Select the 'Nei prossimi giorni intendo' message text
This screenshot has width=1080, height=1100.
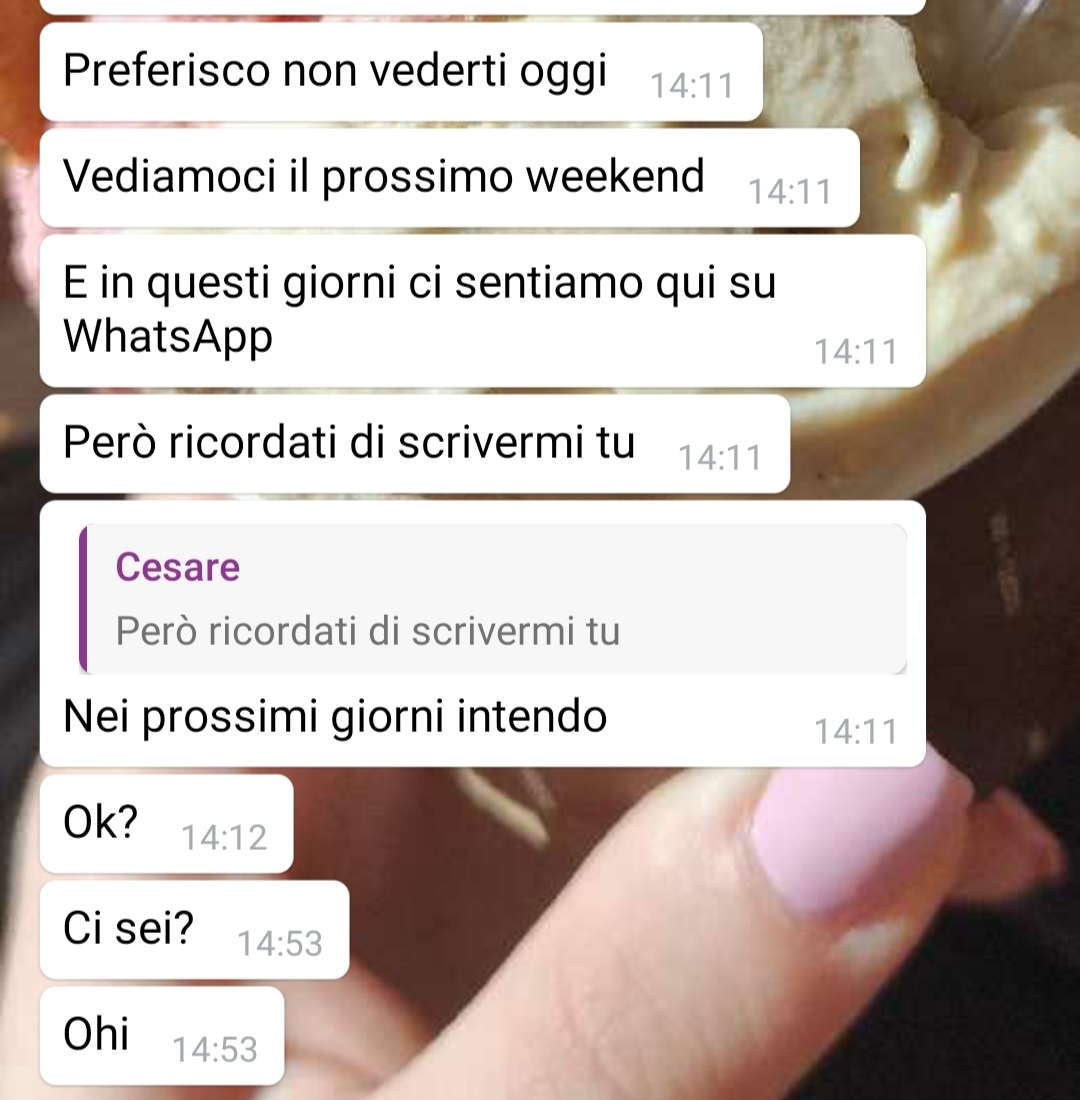[x=335, y=717]
